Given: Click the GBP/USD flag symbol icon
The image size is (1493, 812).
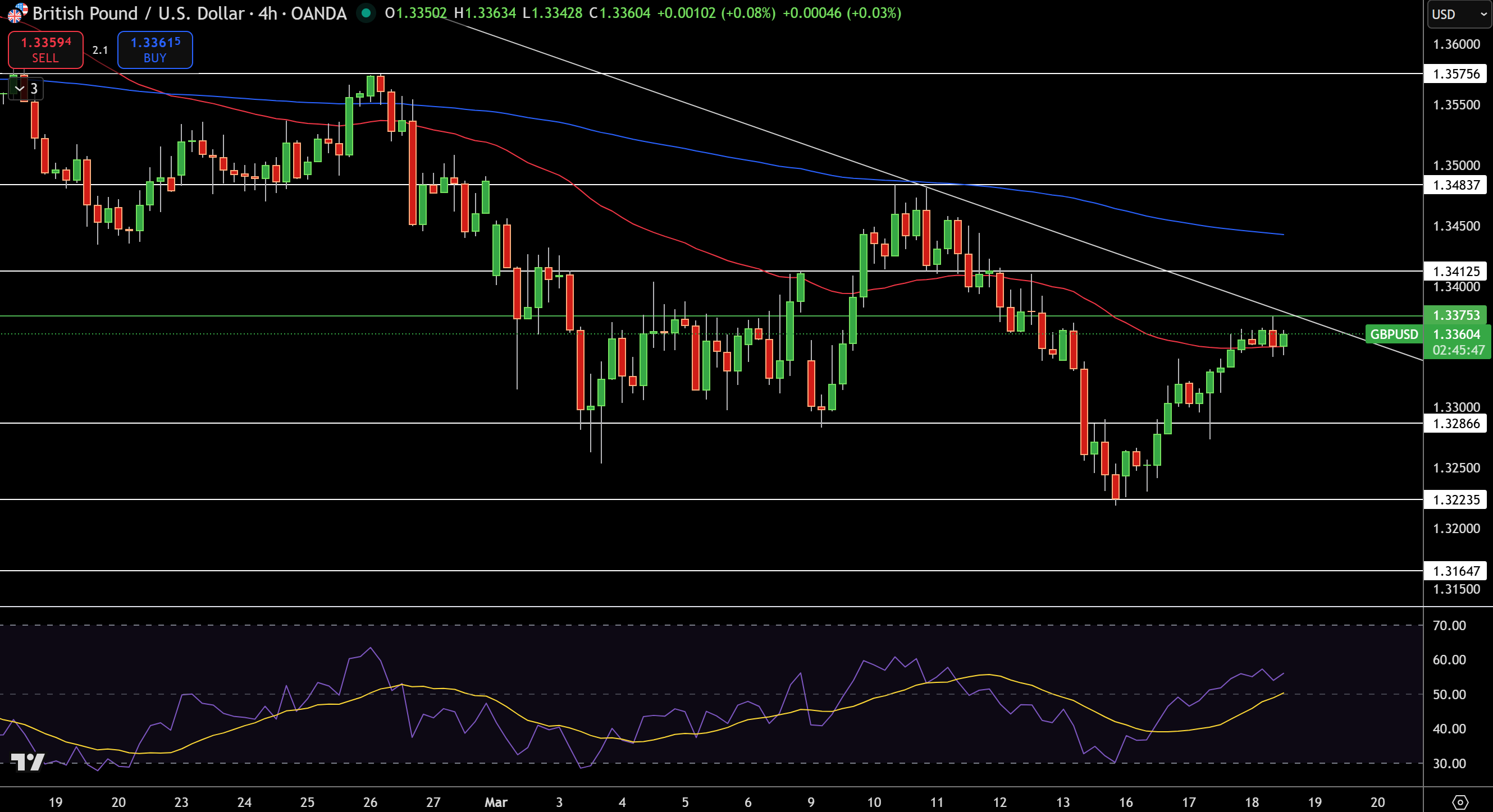Looking at the screenshot, I should click(16, 12).
